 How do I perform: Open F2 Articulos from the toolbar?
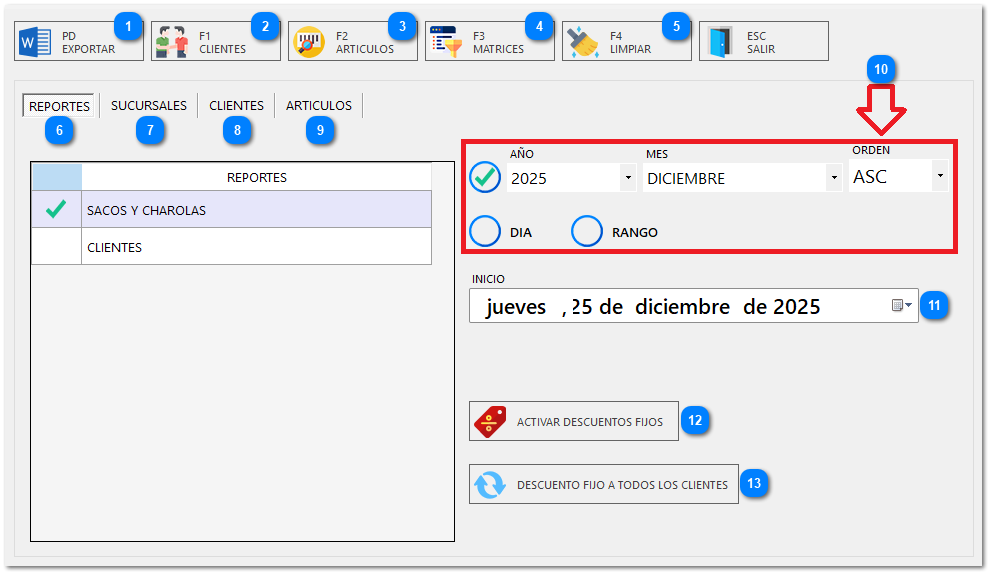tap(353, 41)
